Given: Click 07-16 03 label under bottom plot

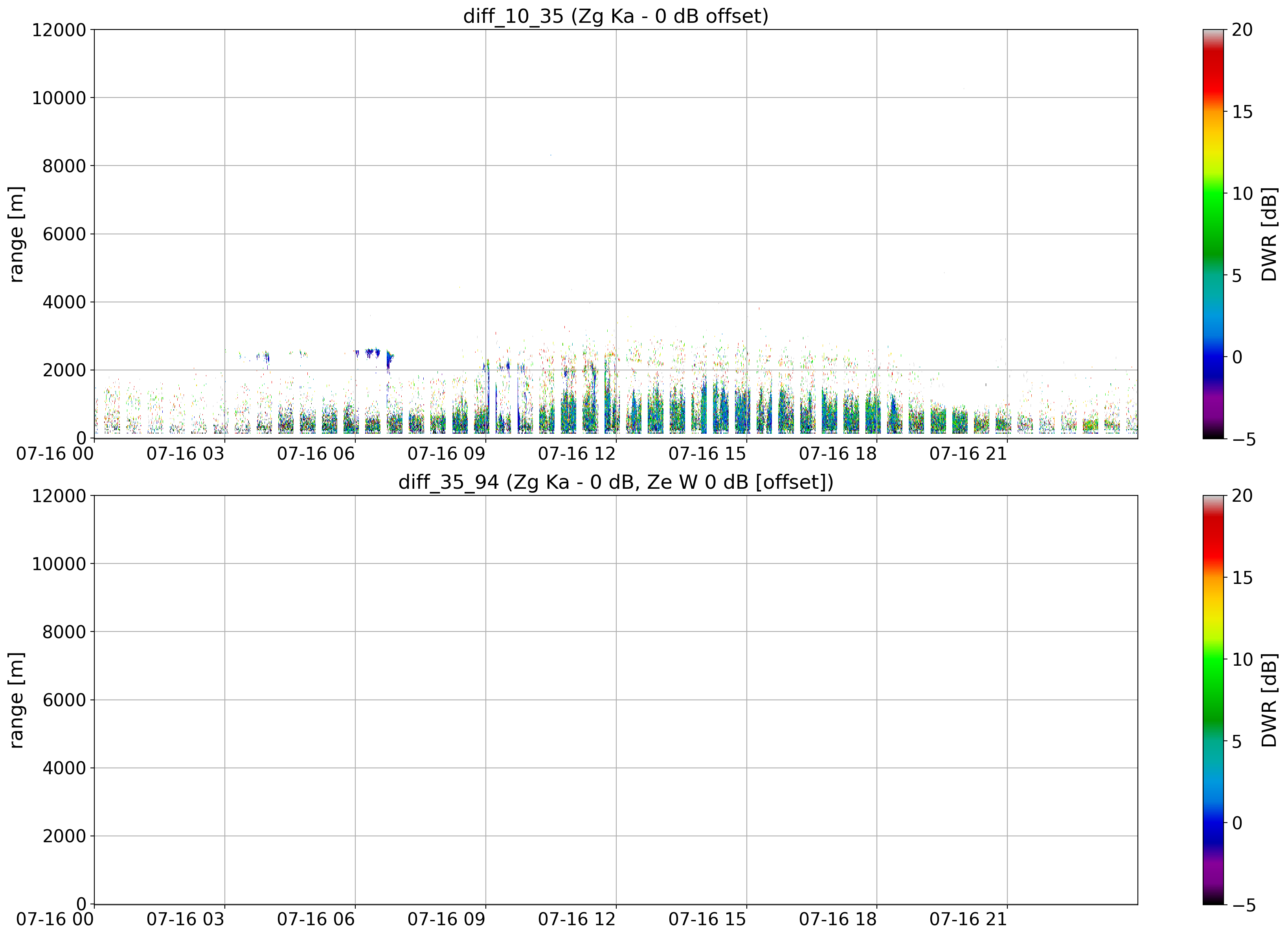Looking at the screenshot, I should pos(186,919).
